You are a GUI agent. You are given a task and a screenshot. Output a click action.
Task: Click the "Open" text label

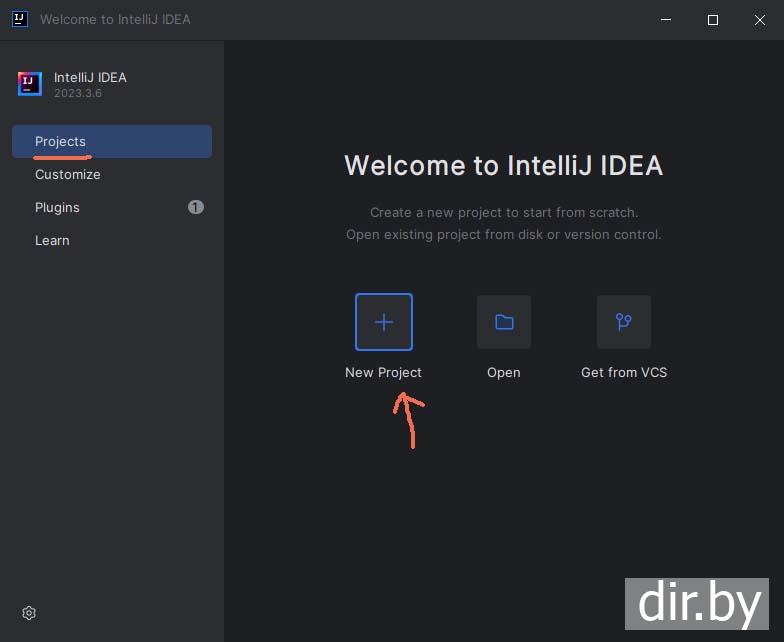point(504,372)
